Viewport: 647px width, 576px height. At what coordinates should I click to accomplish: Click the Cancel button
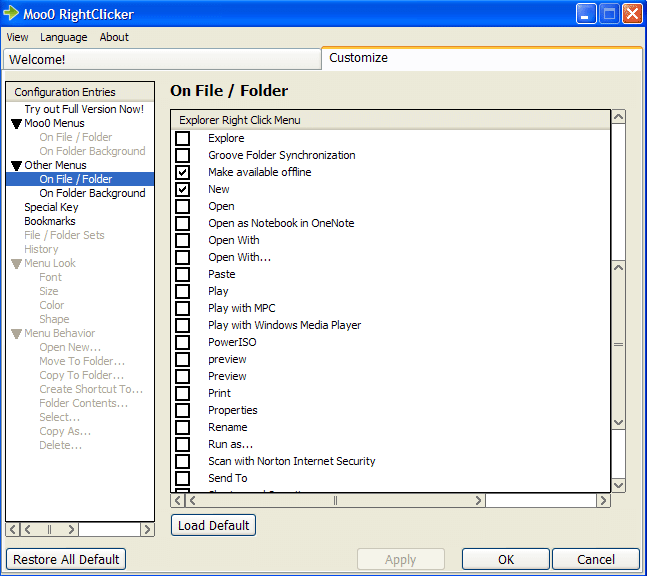(x=596, y=559)
